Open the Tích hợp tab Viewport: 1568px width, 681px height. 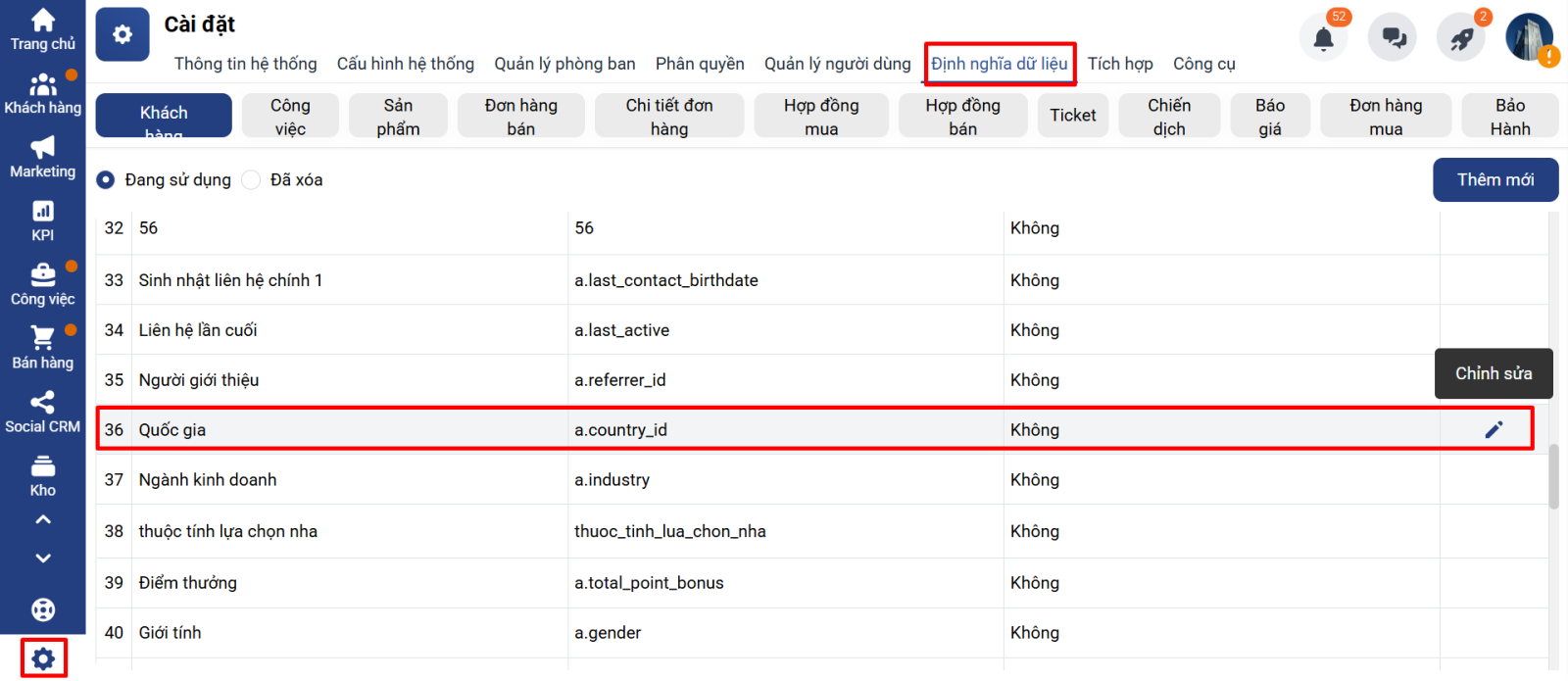point(1120,64)
